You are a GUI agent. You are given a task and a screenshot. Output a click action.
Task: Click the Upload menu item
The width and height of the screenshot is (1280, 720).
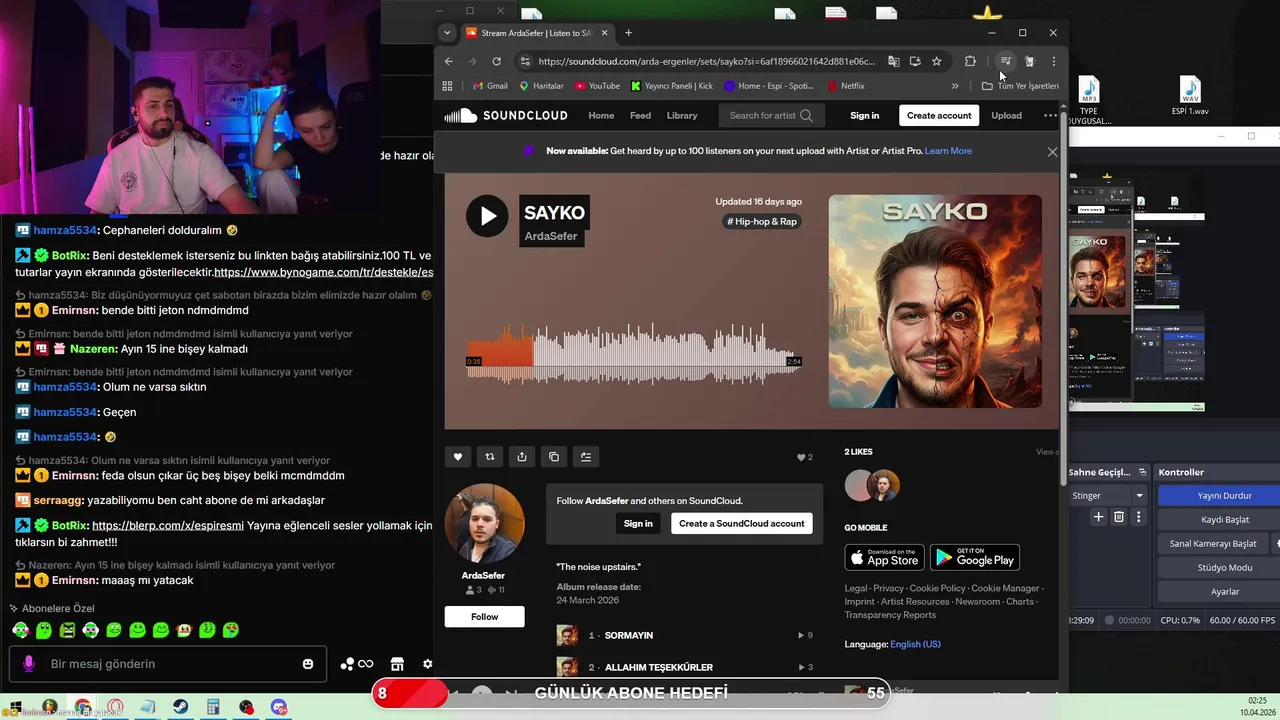(x=1006, y=115)
